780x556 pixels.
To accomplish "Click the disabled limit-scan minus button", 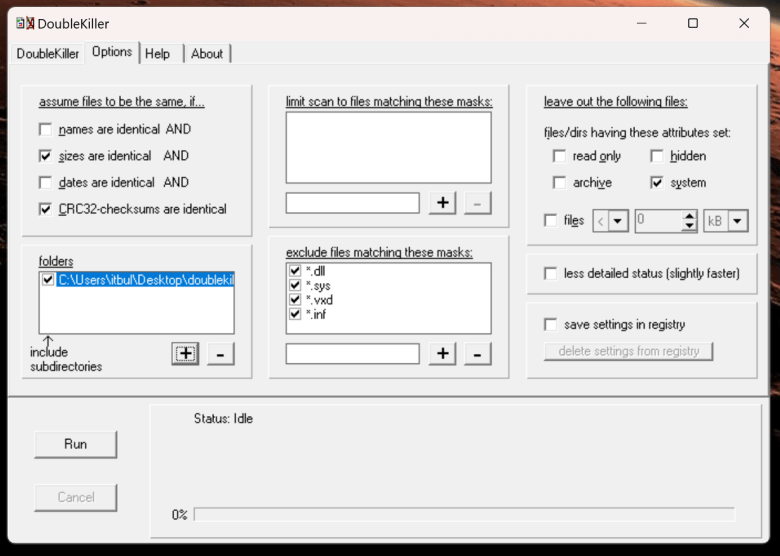I will pos(478,203).
